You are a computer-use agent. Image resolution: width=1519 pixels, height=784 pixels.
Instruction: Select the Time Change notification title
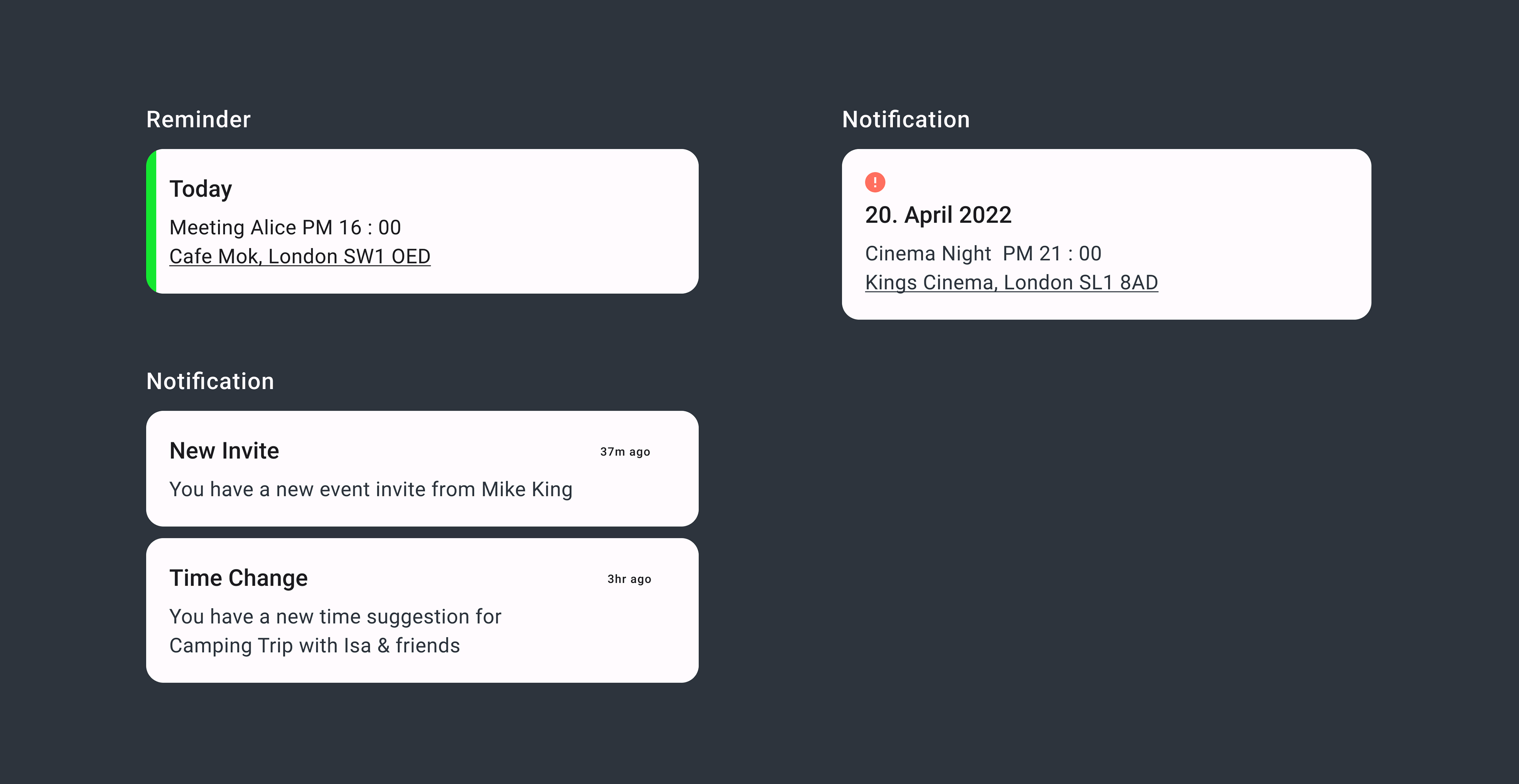tap(238, 578)
